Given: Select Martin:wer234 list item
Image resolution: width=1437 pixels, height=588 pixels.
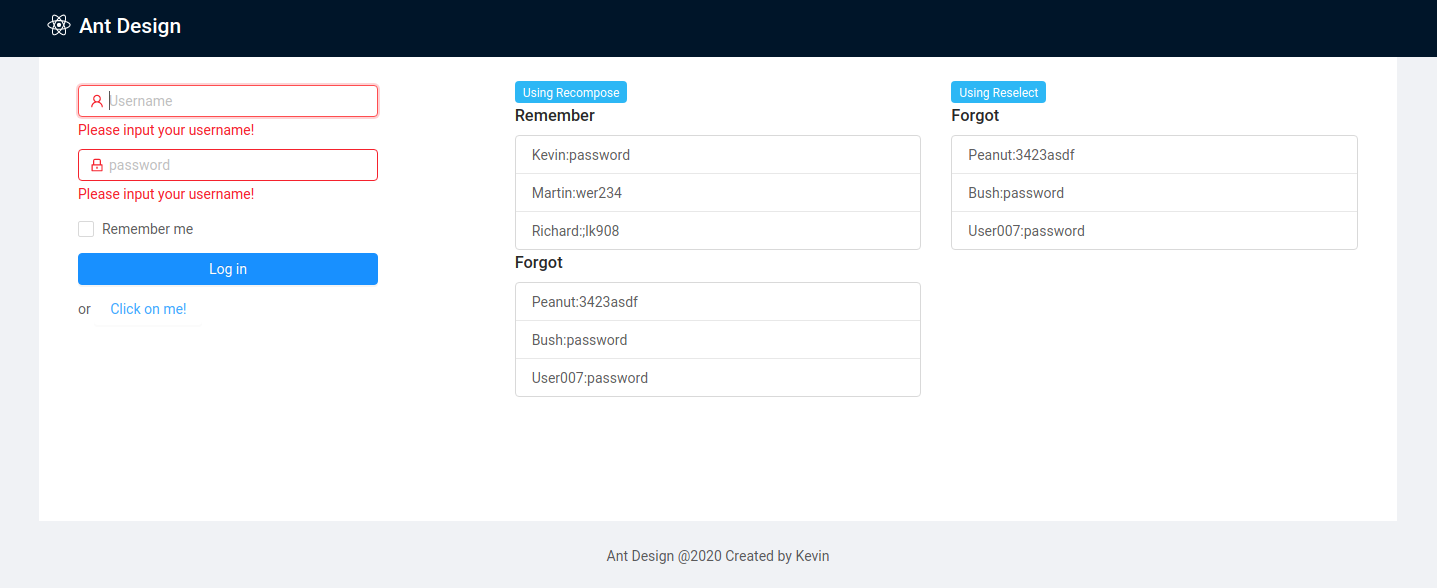Looking at the screenshot, I should [718, 193].
